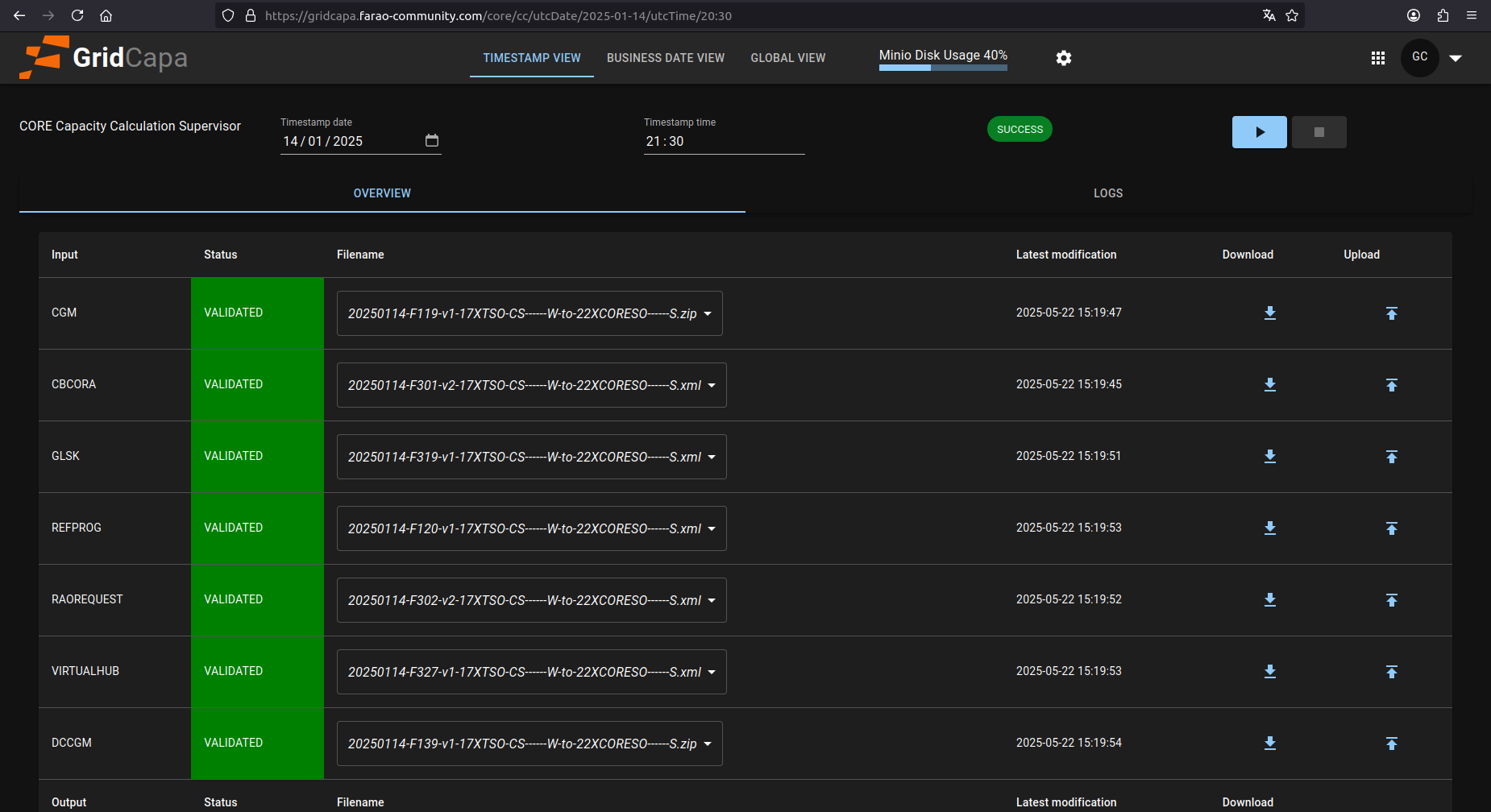Start the computation with the play button
The width and height of the screenshot is (1491, 812).
[x=1259, y=131]
